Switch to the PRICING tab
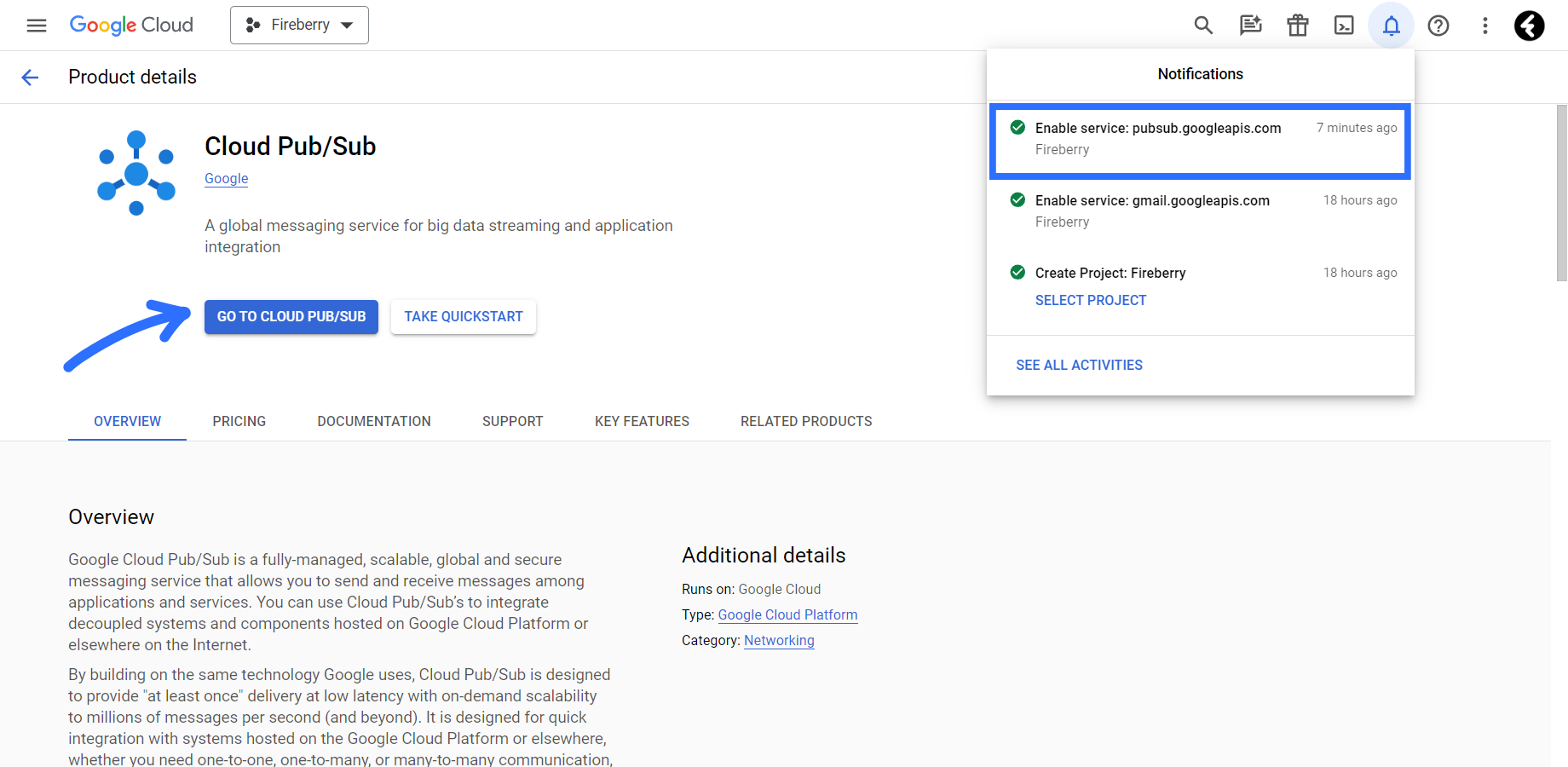Image resolution: width=1568 pixels, height=767 pixels. coord(239,421)
